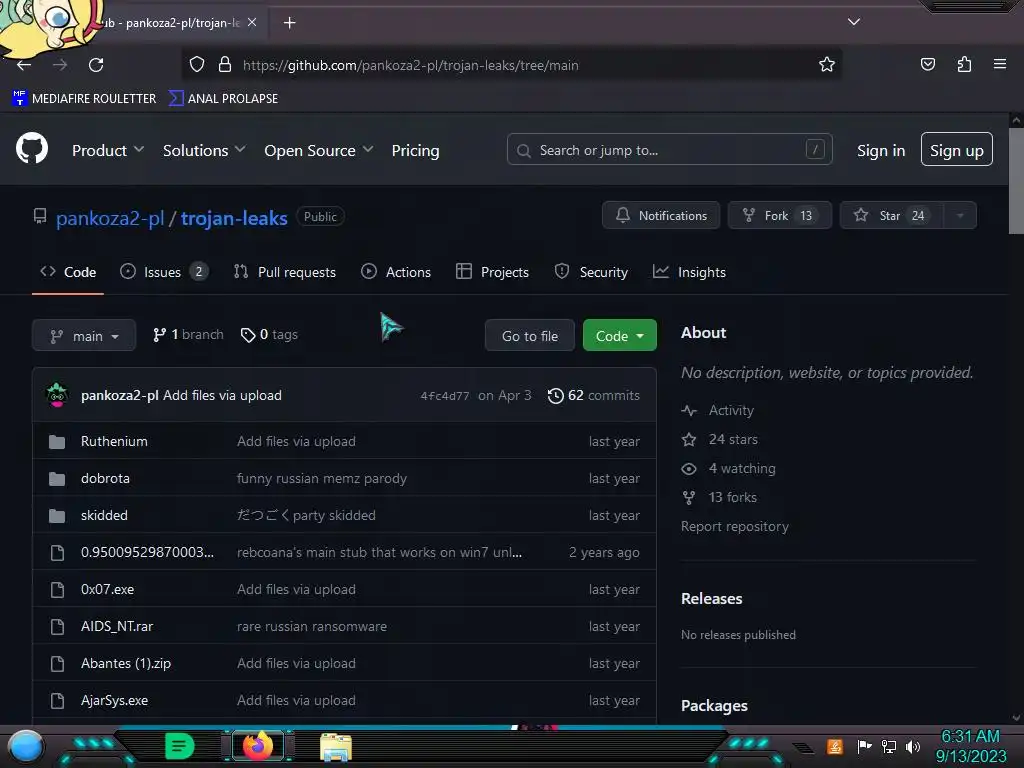Click the green notes taskbar icon
Screen dimensions: 1024x768
(180, 746)
